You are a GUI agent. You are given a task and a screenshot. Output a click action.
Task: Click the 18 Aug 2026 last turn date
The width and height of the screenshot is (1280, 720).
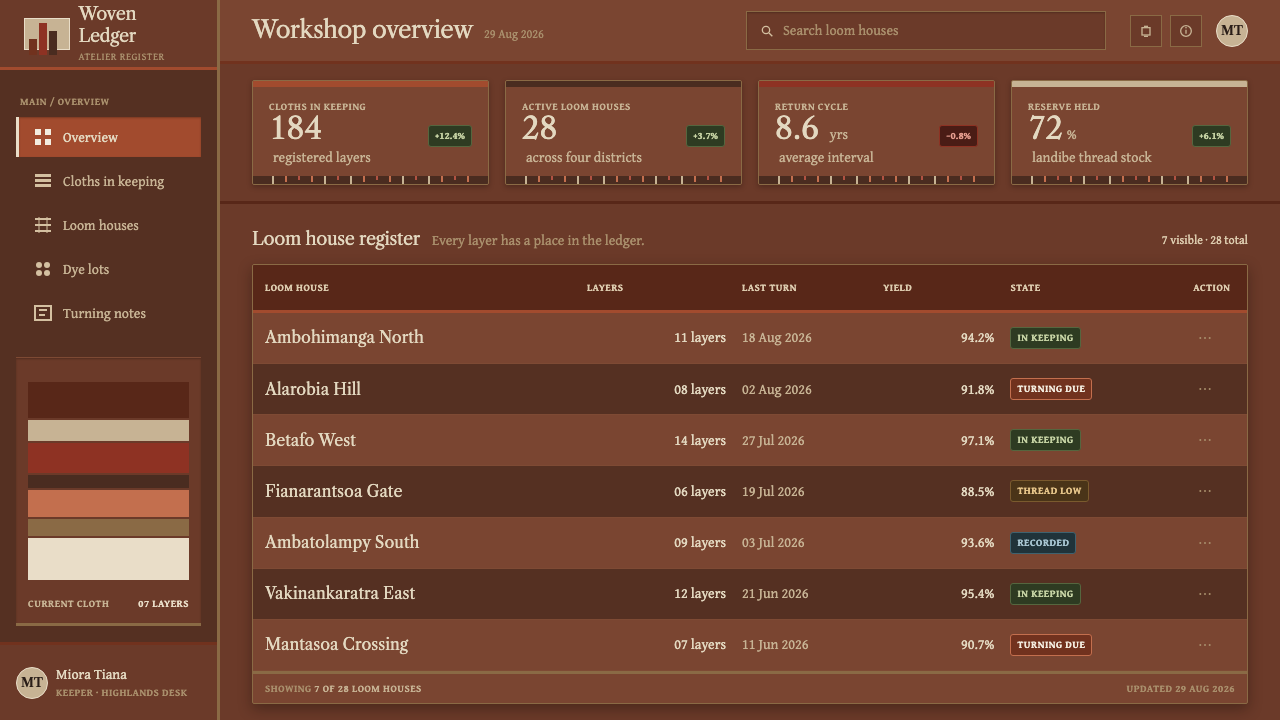(777, 338)
